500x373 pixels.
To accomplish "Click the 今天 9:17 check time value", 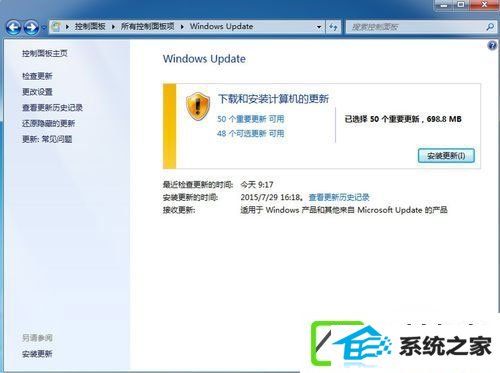I will [257, 184].
